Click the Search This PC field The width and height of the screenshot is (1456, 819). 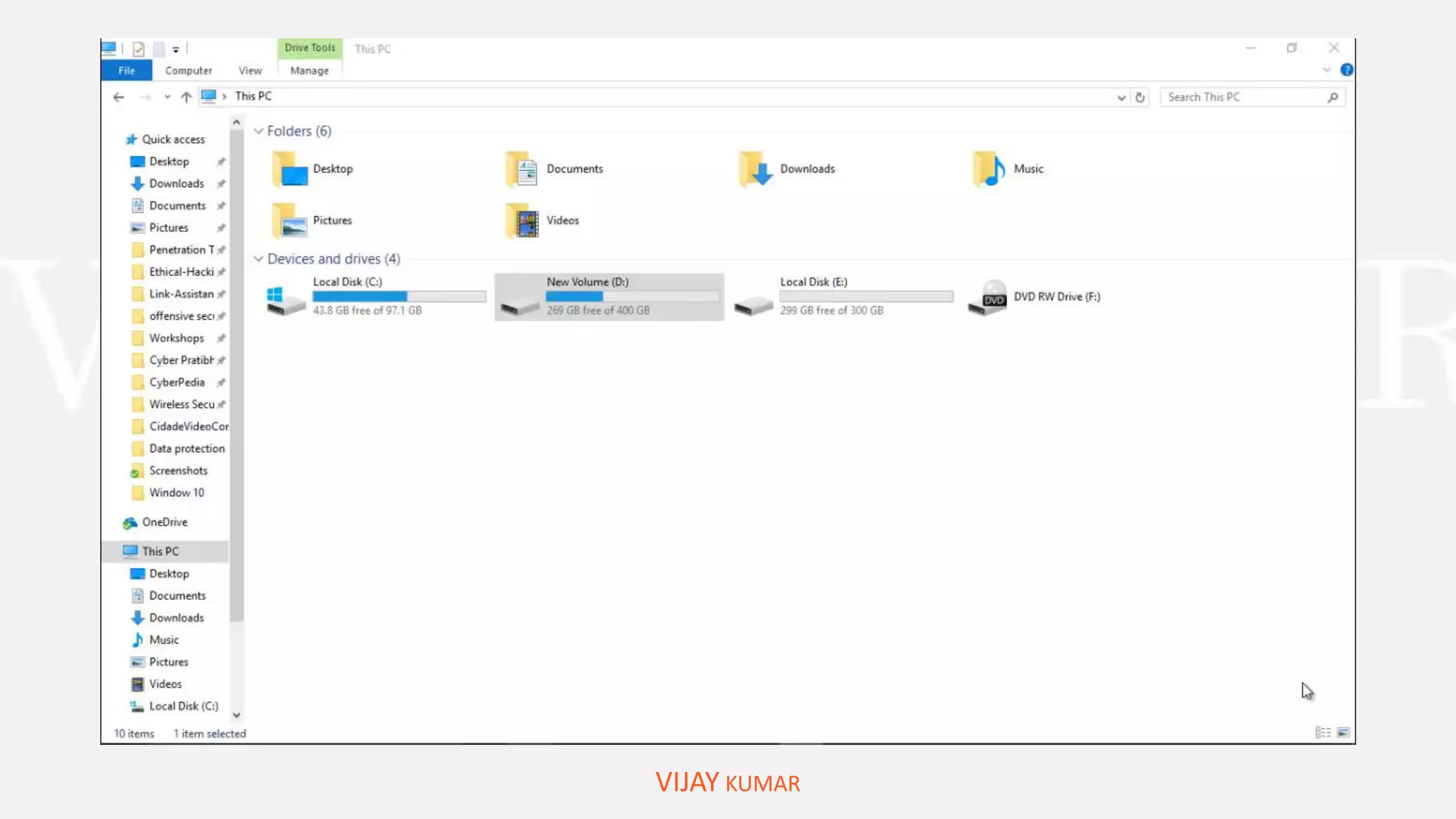[1244, 97]
